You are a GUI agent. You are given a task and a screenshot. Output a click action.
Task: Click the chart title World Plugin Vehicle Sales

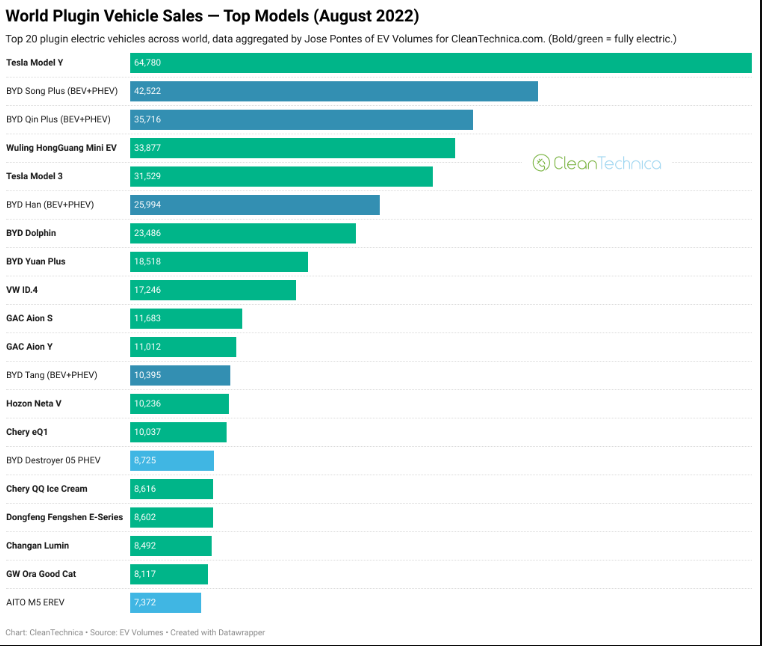[212, 16]
